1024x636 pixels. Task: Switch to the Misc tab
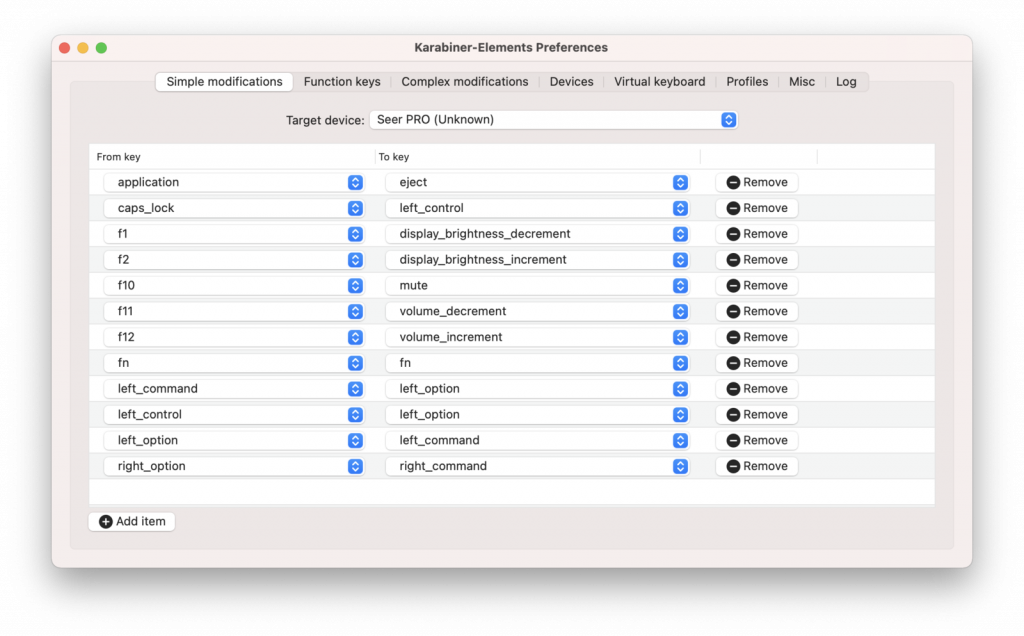tap(801, 82)
